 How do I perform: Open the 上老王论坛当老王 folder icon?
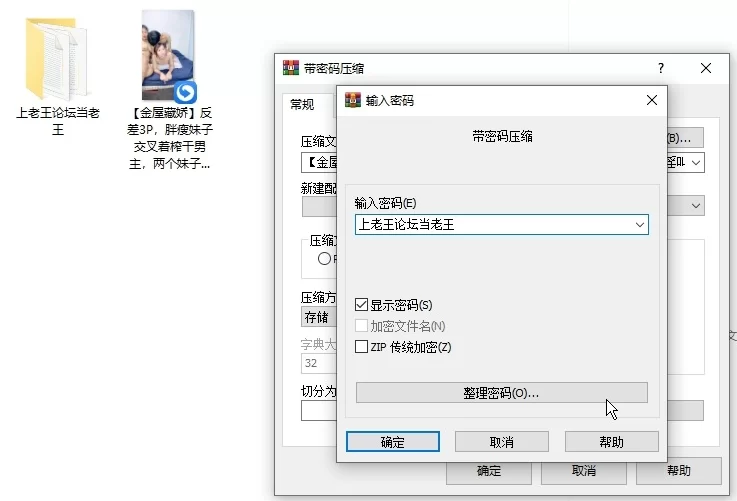coord(56,58)
